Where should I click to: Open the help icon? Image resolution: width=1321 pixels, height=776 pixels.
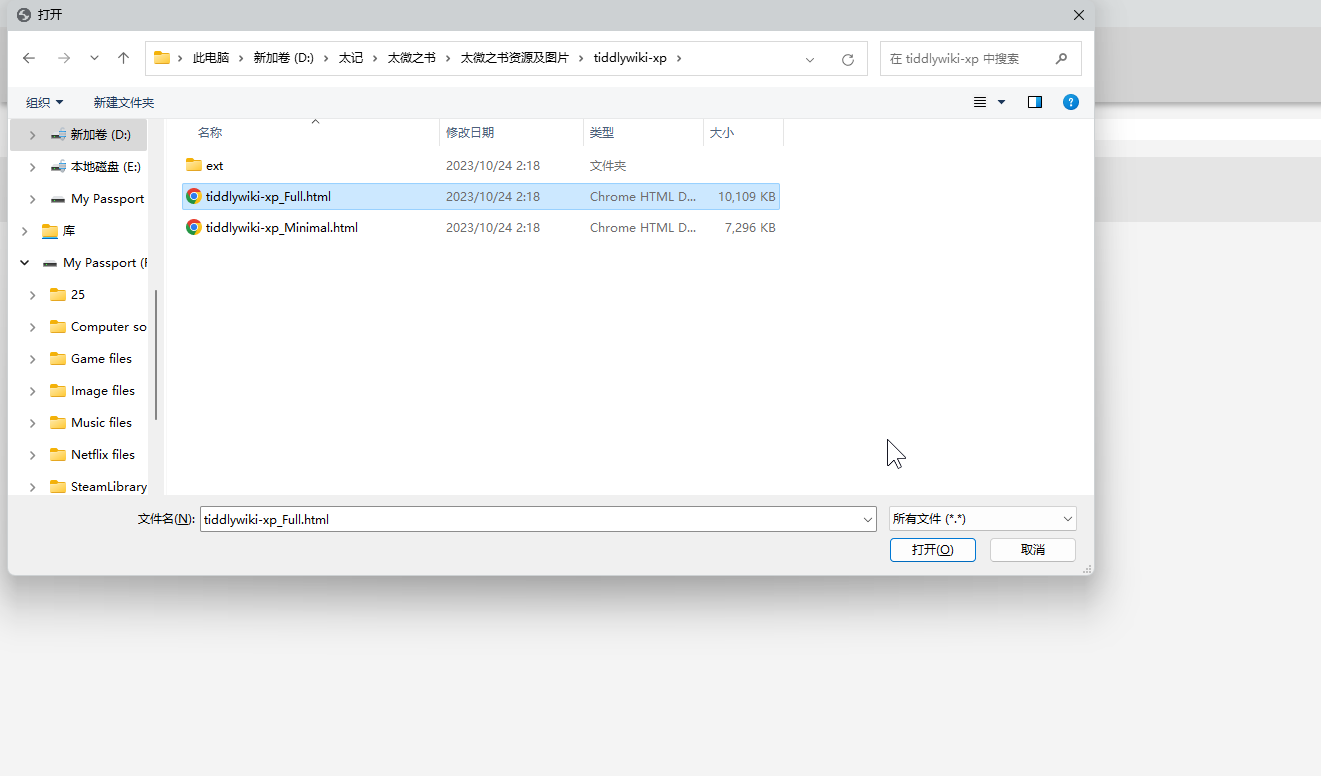[x=1071, y=102]
